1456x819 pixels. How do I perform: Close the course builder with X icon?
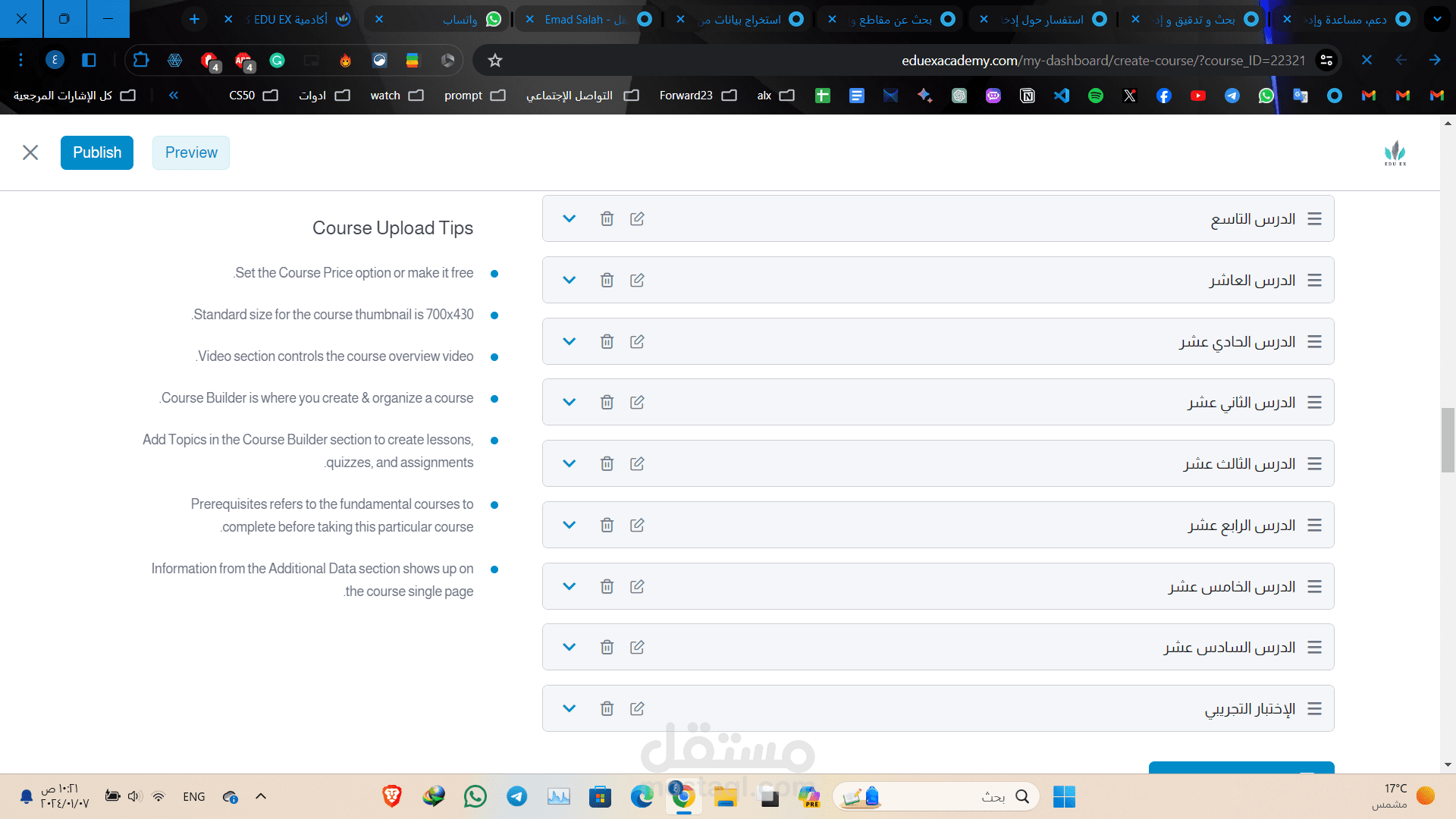pos(30,152)
